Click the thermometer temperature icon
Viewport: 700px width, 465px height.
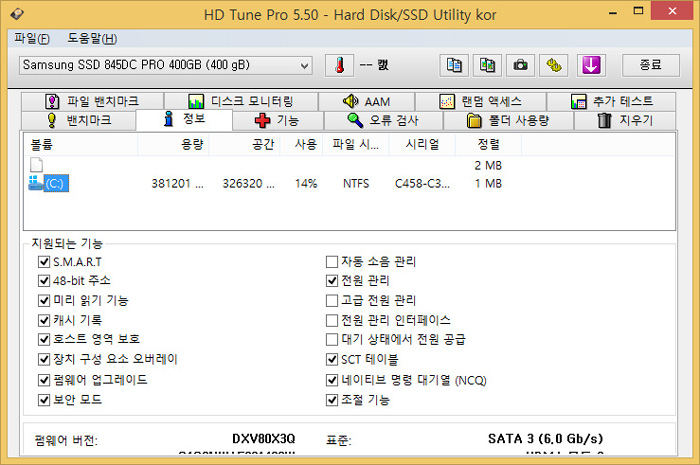click(x=340, y=65)
